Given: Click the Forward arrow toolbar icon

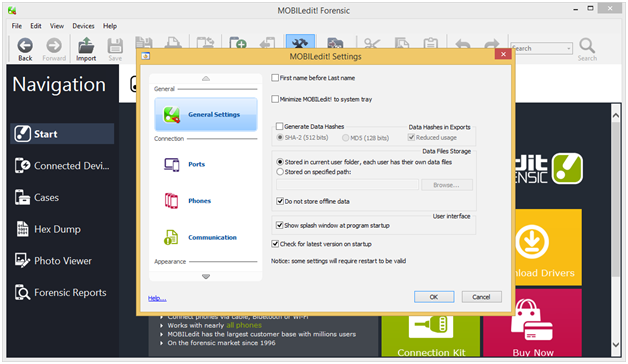Looking at the screenshot, I should point(54,46).
